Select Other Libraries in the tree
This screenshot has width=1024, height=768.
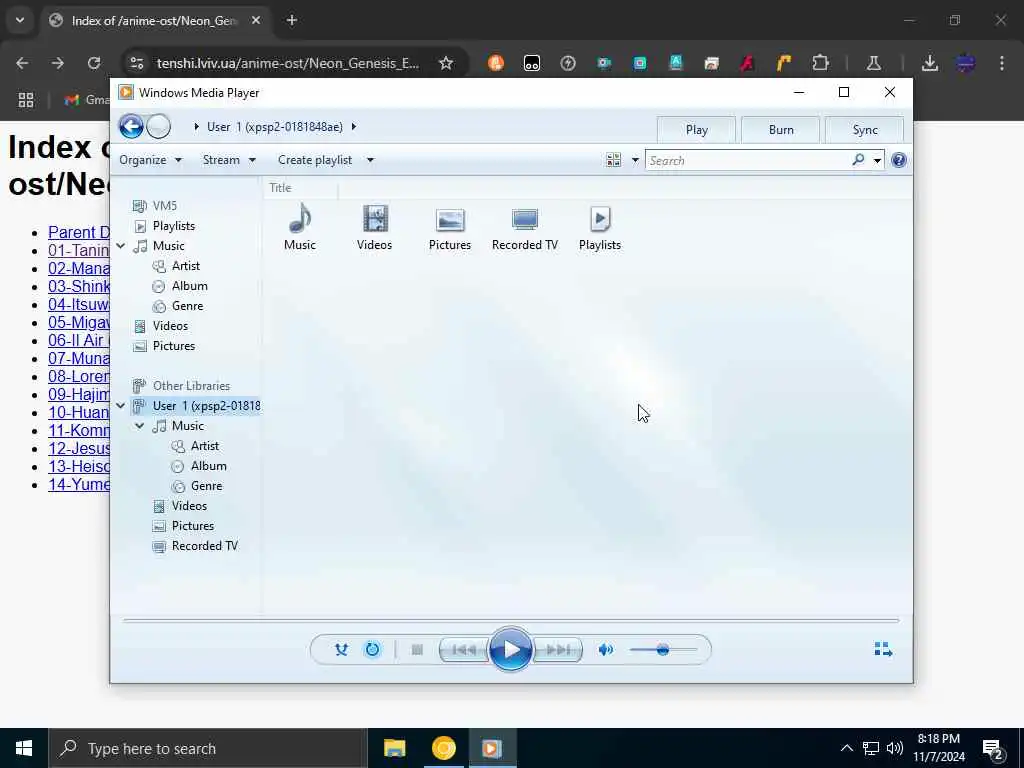(191, 386)
